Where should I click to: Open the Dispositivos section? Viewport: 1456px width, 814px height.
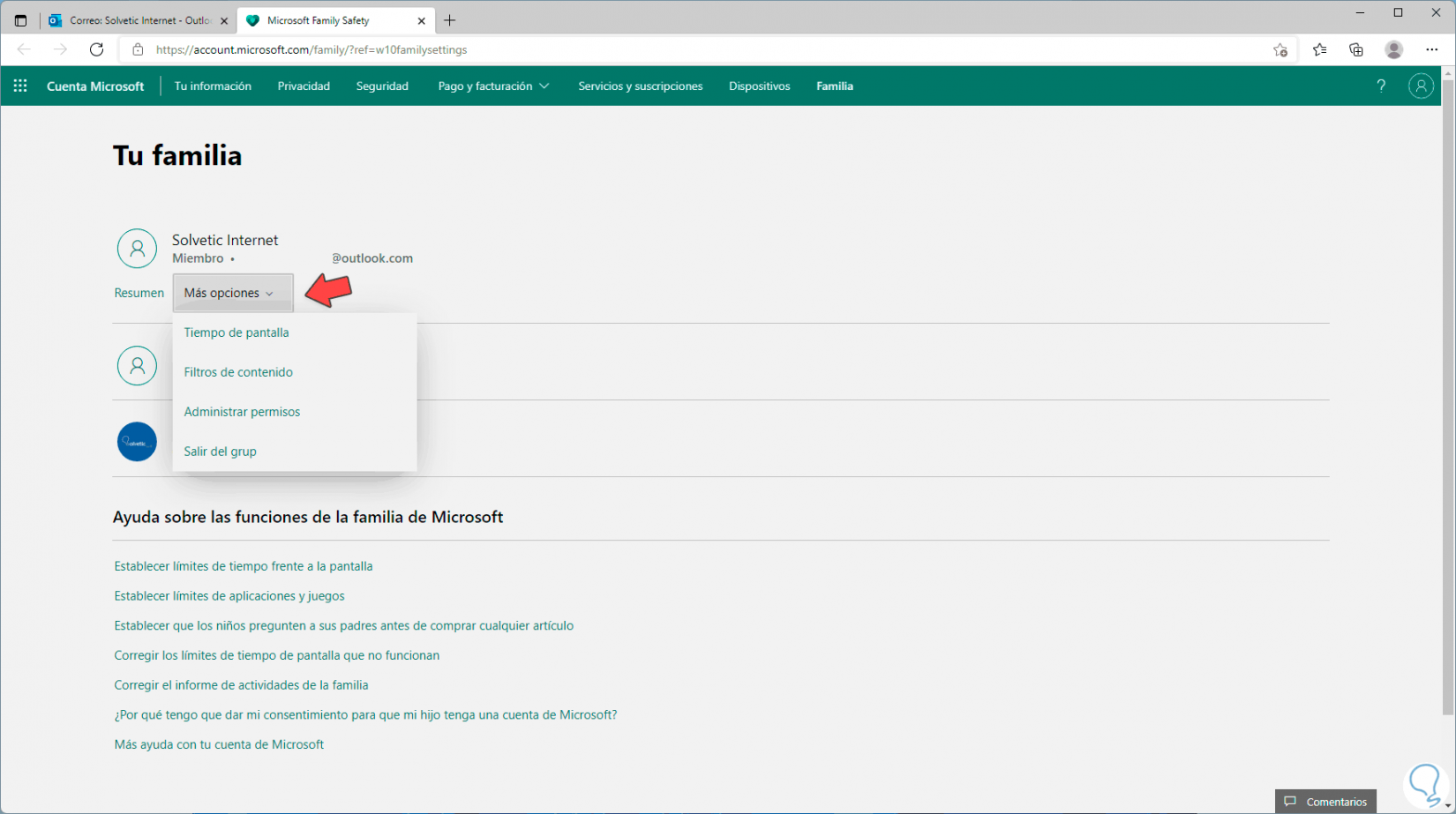[760, 86]
